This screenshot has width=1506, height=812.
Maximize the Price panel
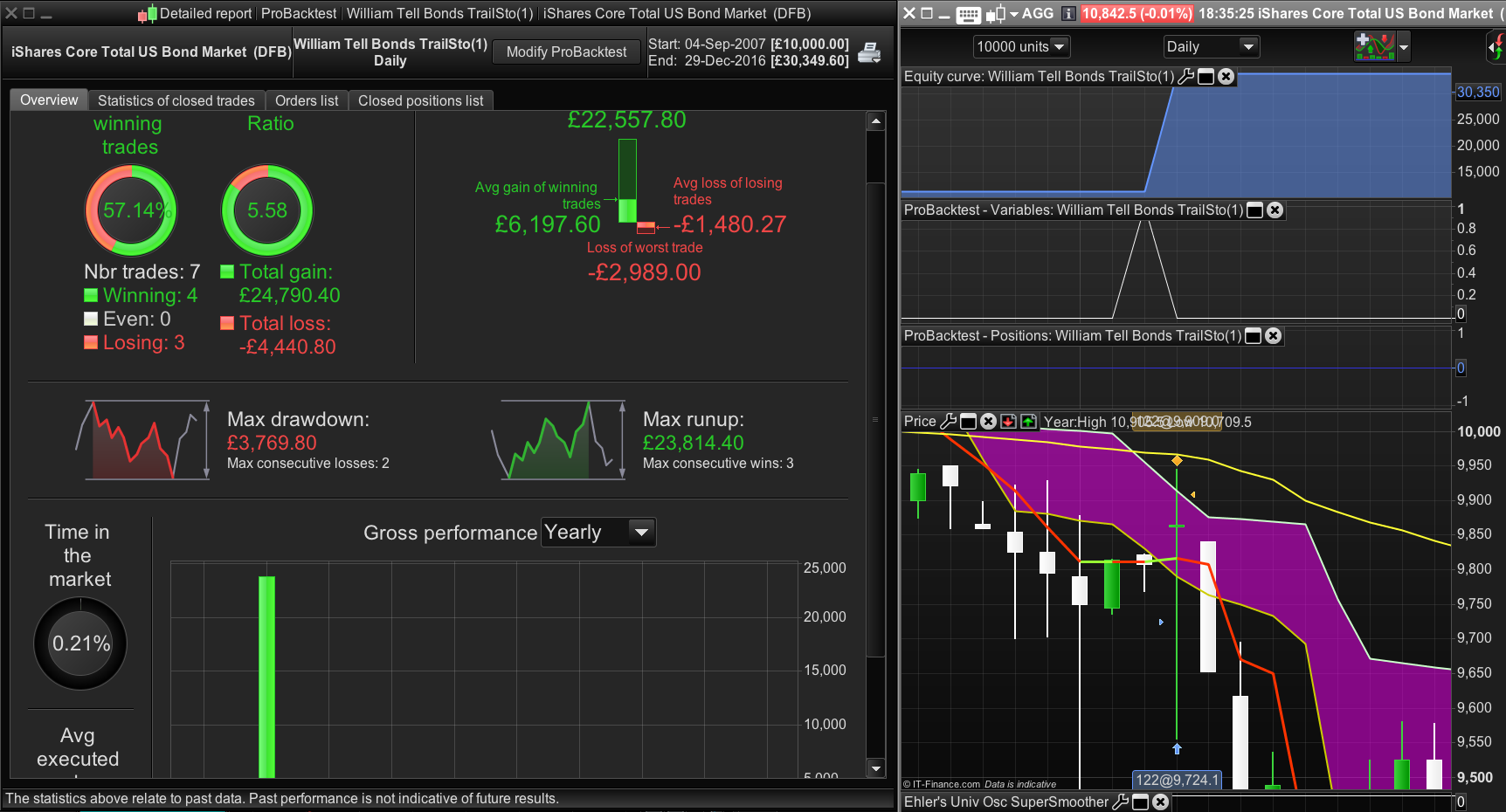[x=968, y=422]
